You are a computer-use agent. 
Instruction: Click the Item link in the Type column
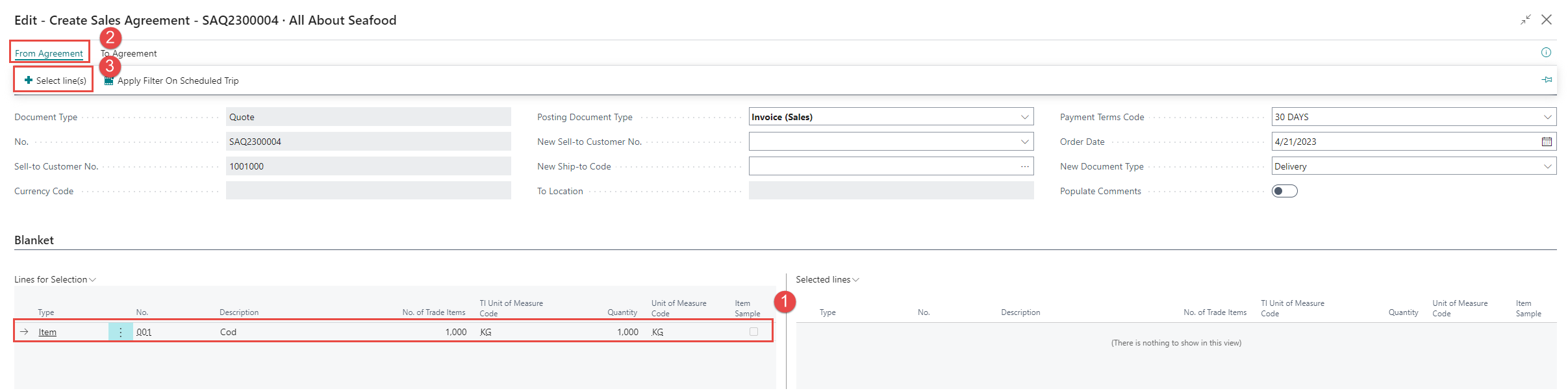47,332
